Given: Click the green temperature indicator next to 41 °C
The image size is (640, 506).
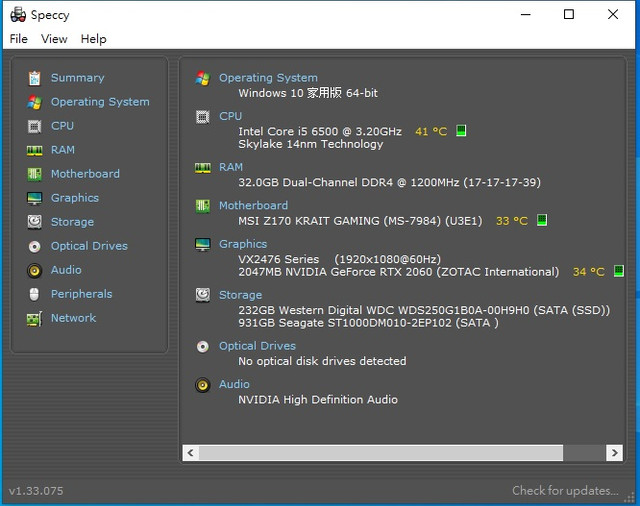Looking at the screenshot, I should pos(461,131).
